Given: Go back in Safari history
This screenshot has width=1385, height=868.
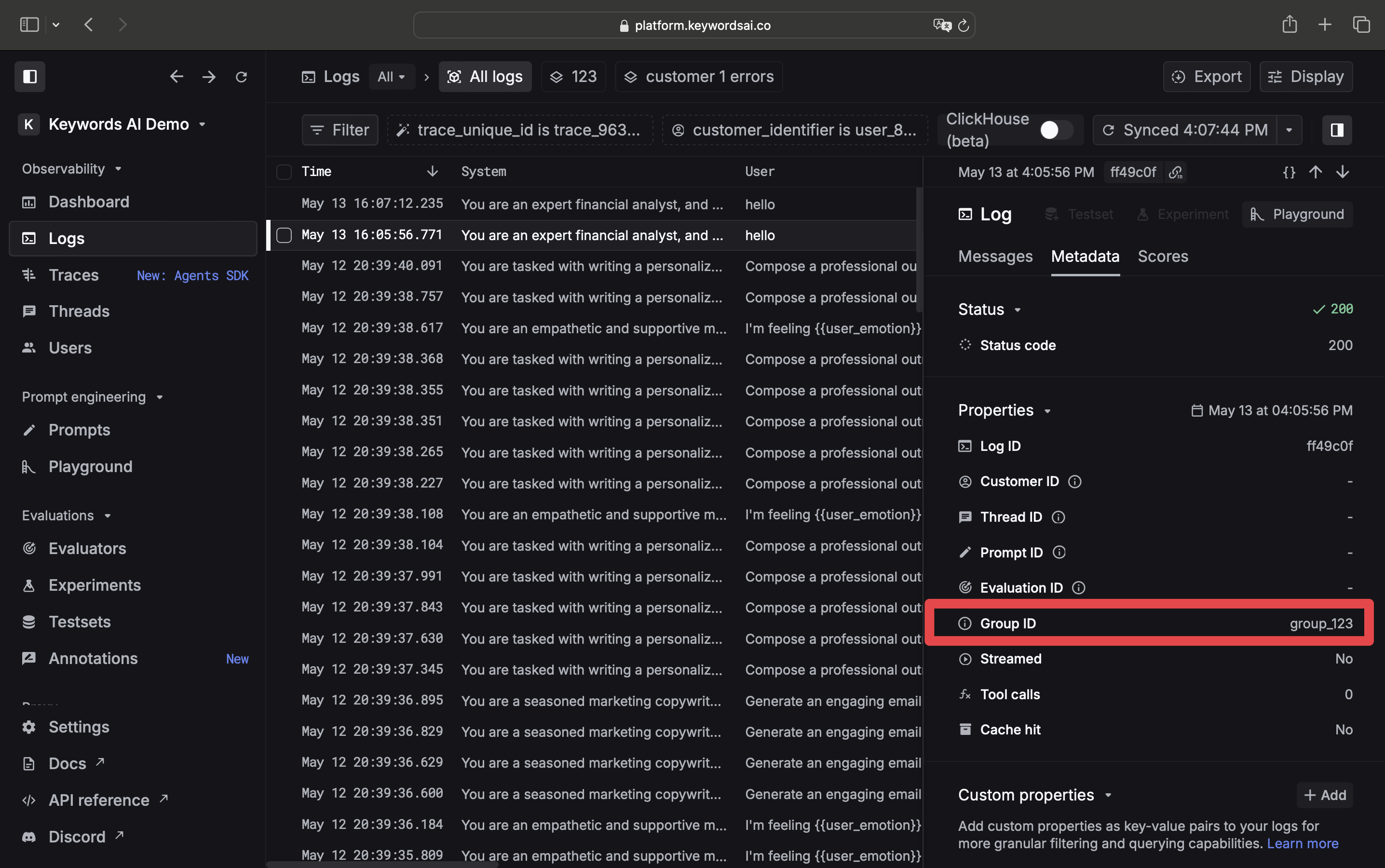Looking at the screenshot, I should [88, 24].
